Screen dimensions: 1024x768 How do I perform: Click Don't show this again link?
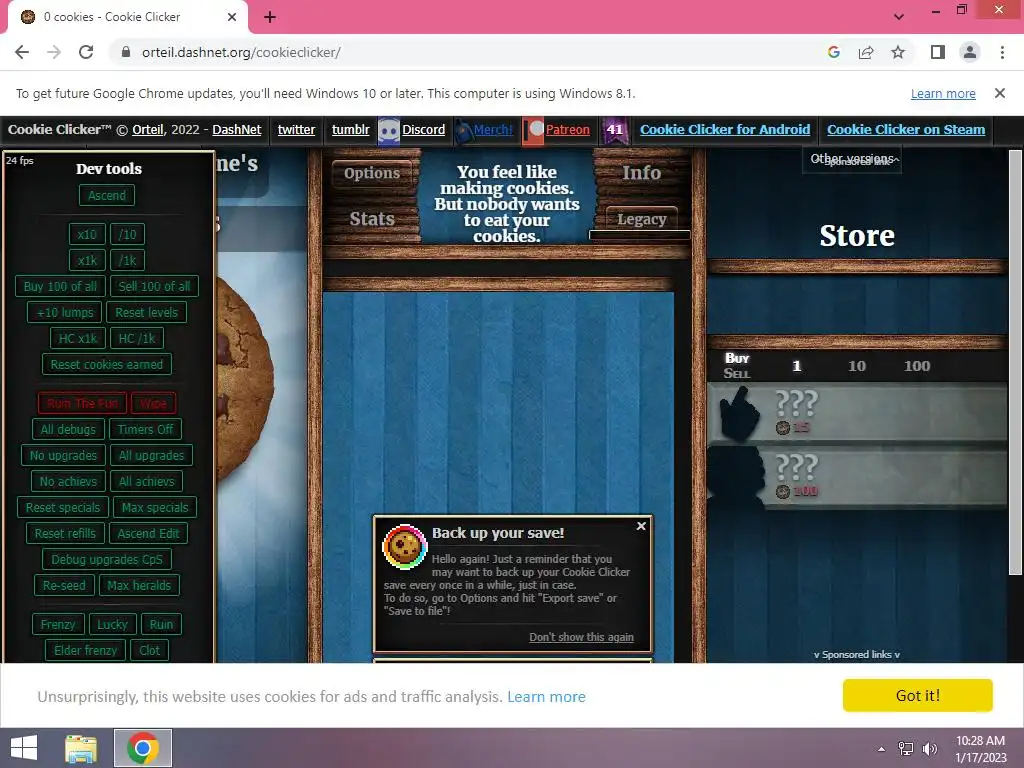[x=581, y=637]
